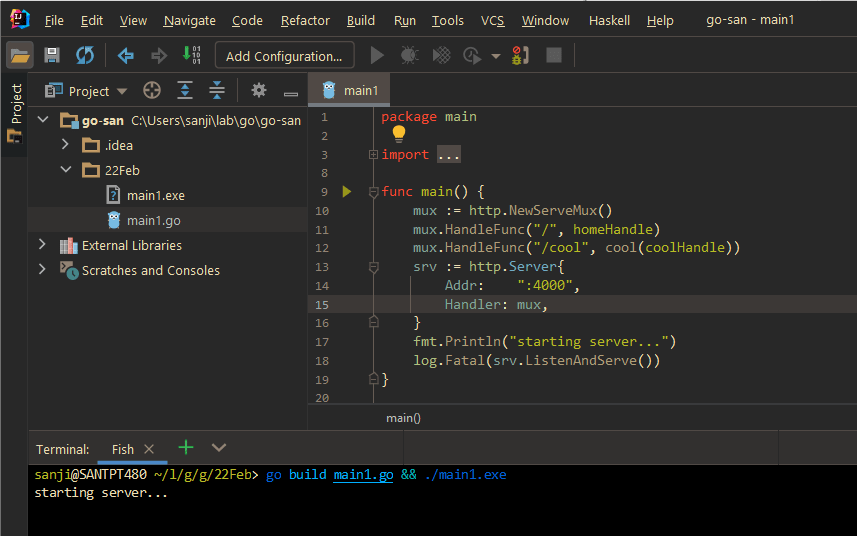Click the main1.go link in the terminal
857x536 pixels.
click(x=363, y=474)
